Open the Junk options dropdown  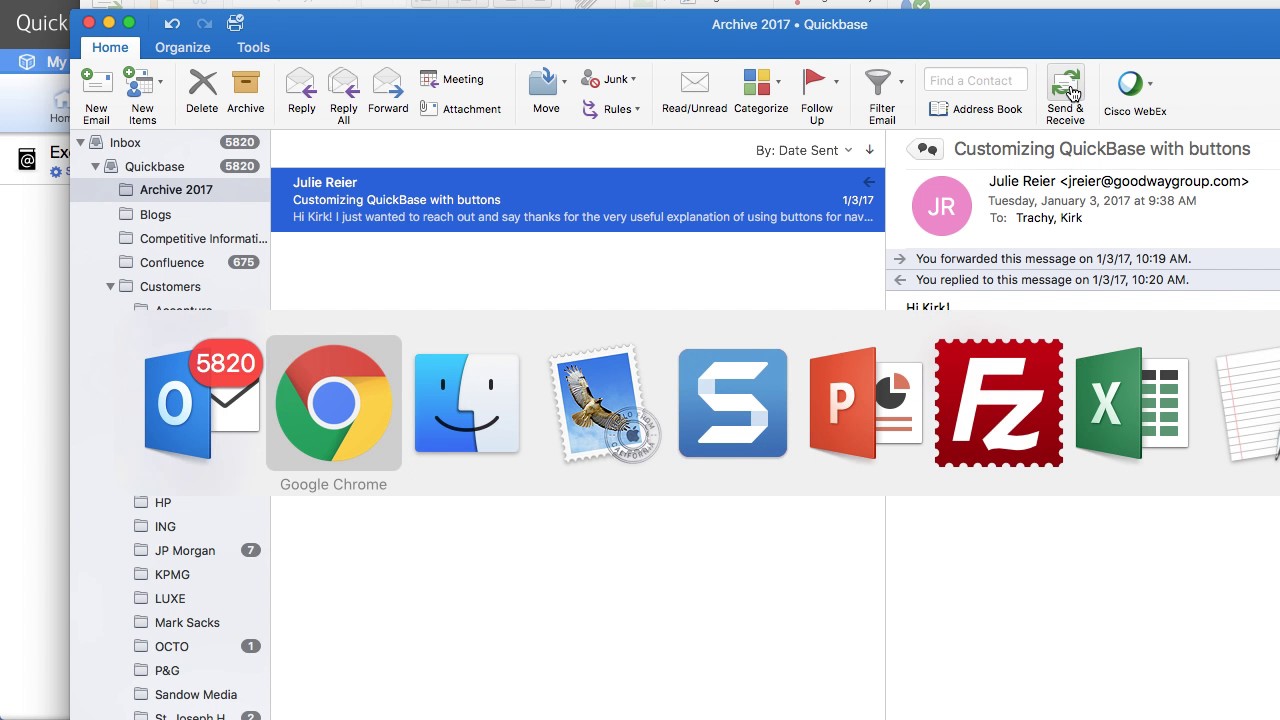[x=633, y=78]
